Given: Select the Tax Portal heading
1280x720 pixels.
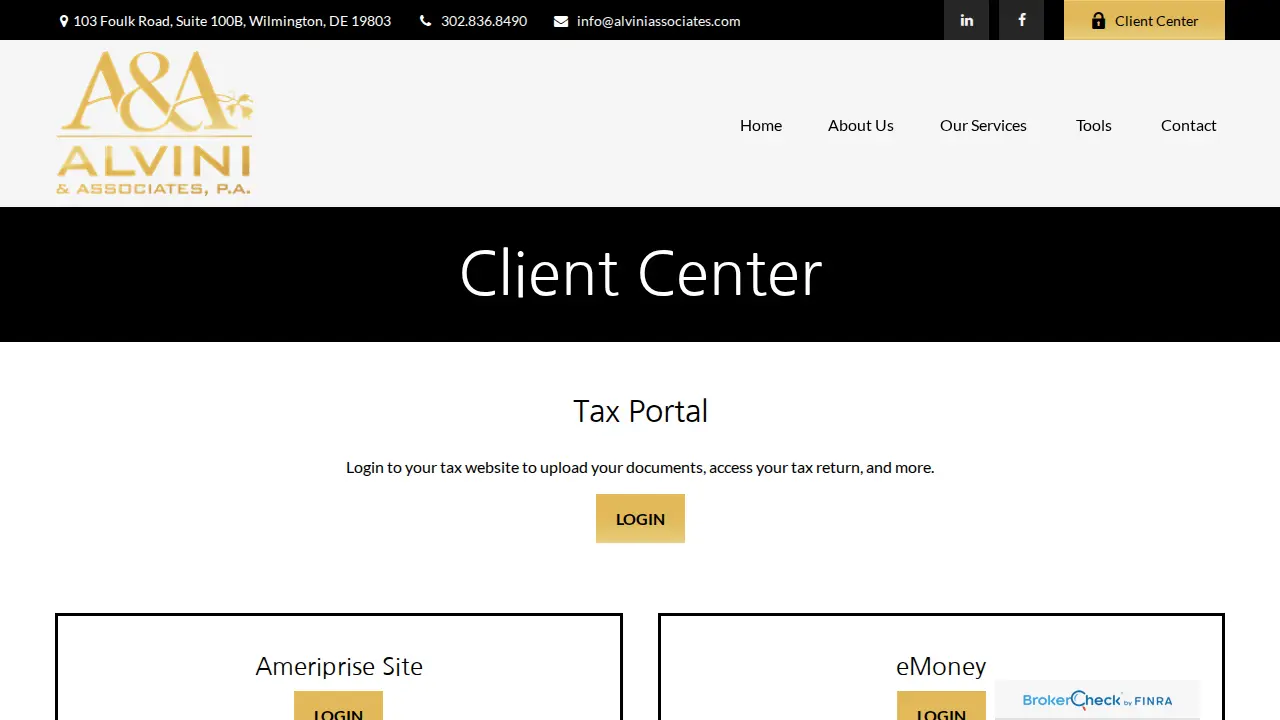Looking at the screenshot, I should click(x=640, y=411).
